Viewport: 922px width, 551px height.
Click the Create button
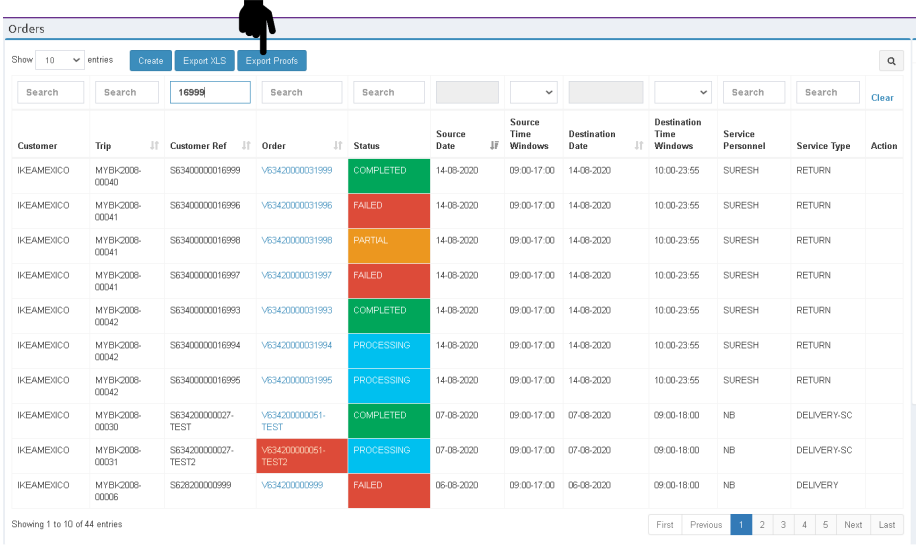(151, 61)
